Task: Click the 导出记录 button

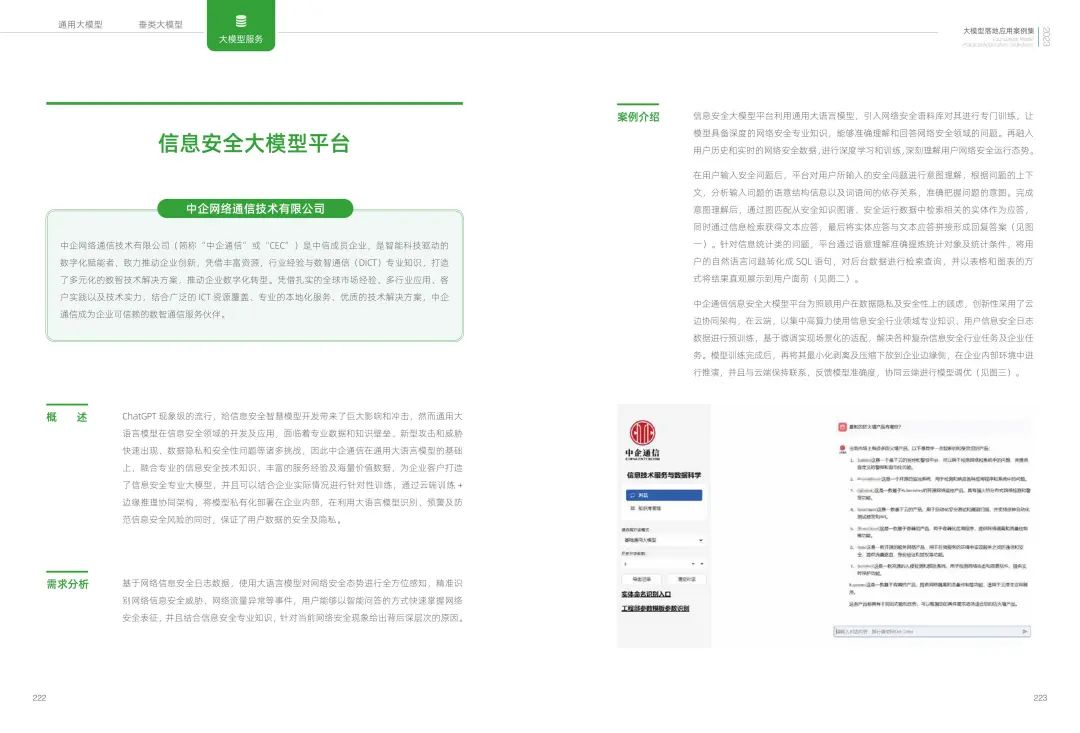Action: tap(641, 579)
